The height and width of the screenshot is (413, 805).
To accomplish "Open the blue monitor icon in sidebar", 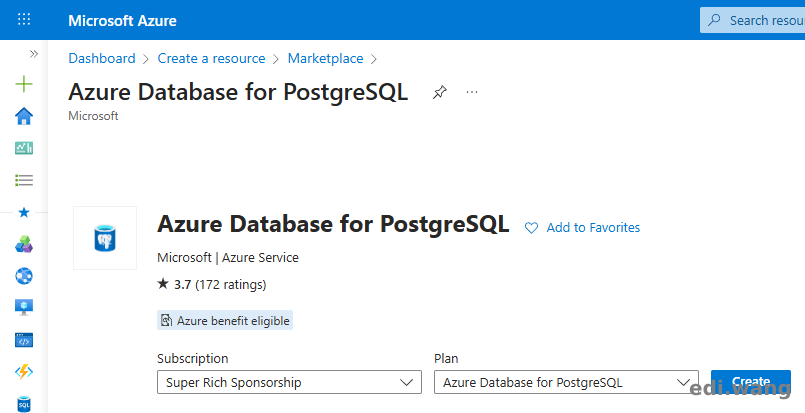I will pyautogui.click(x=24, y=307).
